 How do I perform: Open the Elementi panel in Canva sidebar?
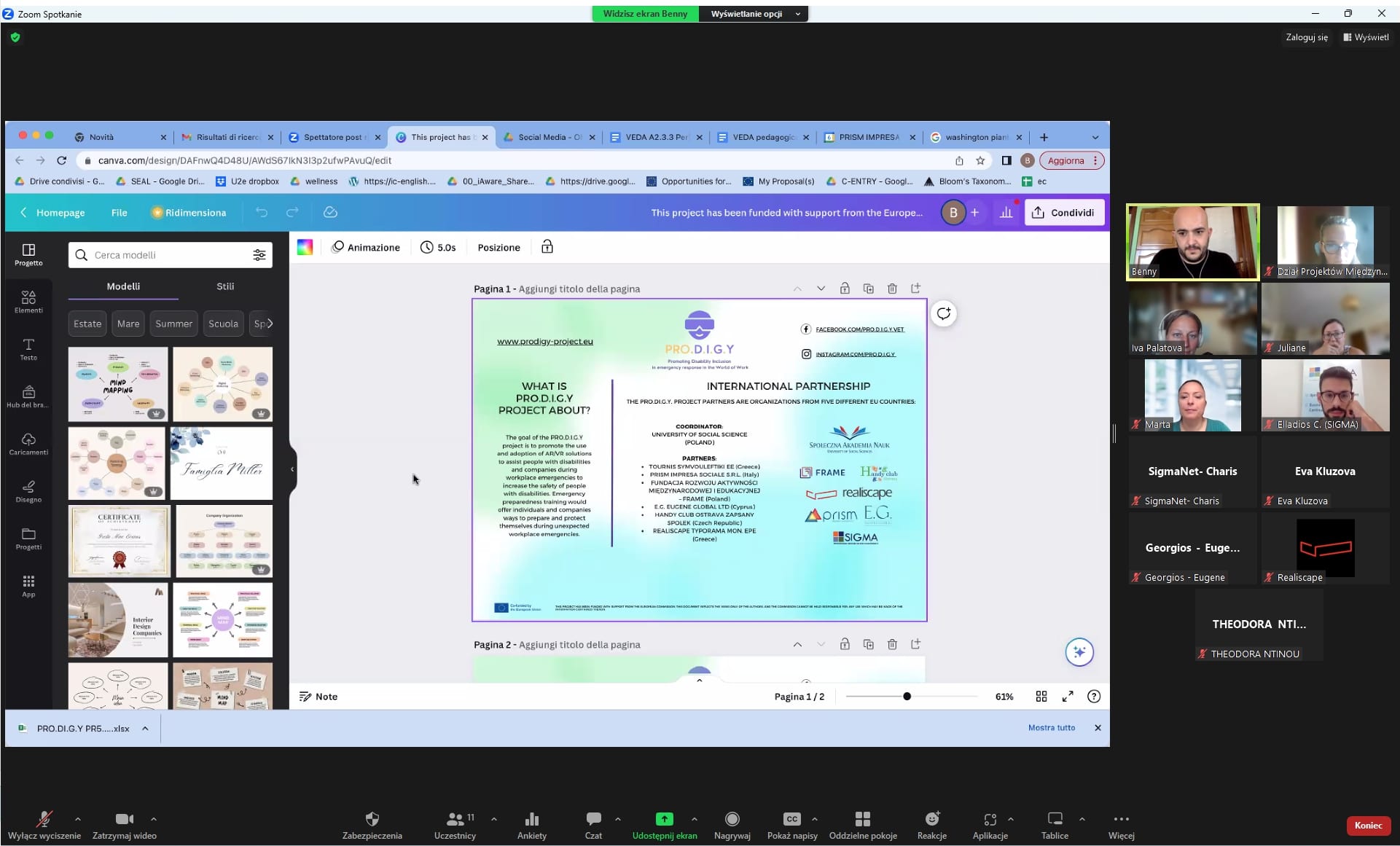pos(28,302)
